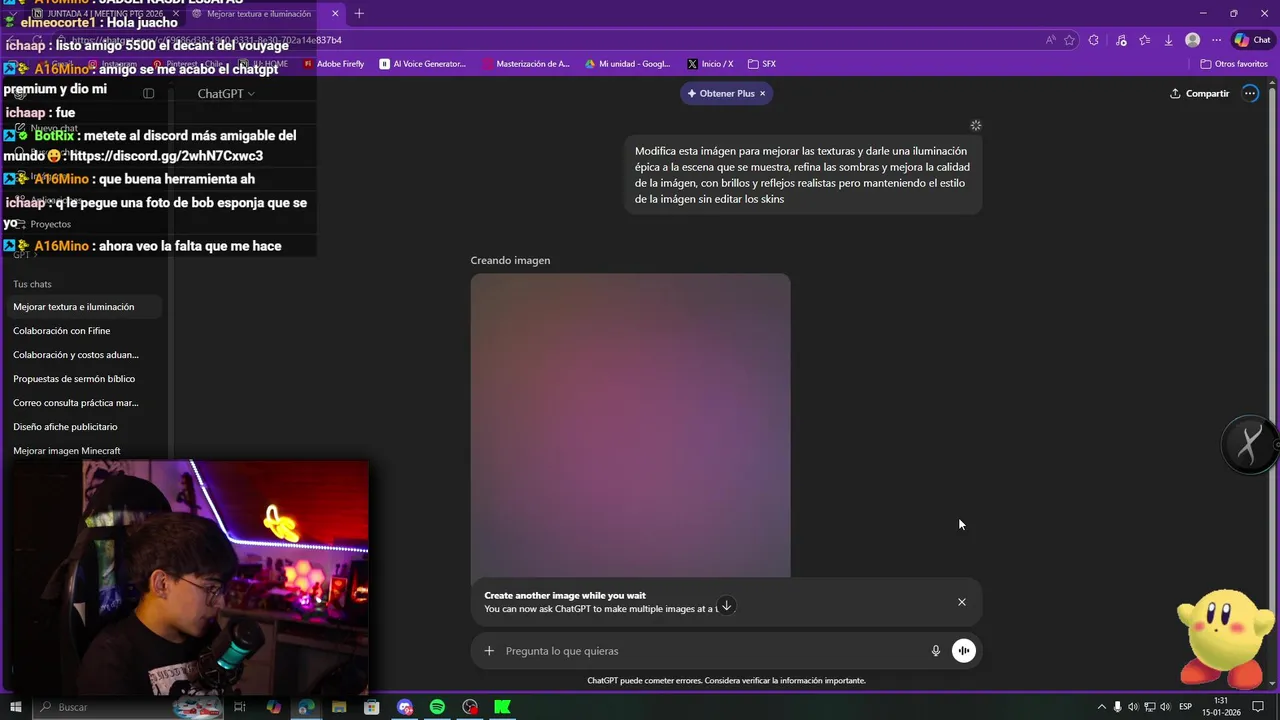Open the 'Mi unidad - Googl...' bookmark
Viewport: 1280px width, 720px height.
pos(627,64)
